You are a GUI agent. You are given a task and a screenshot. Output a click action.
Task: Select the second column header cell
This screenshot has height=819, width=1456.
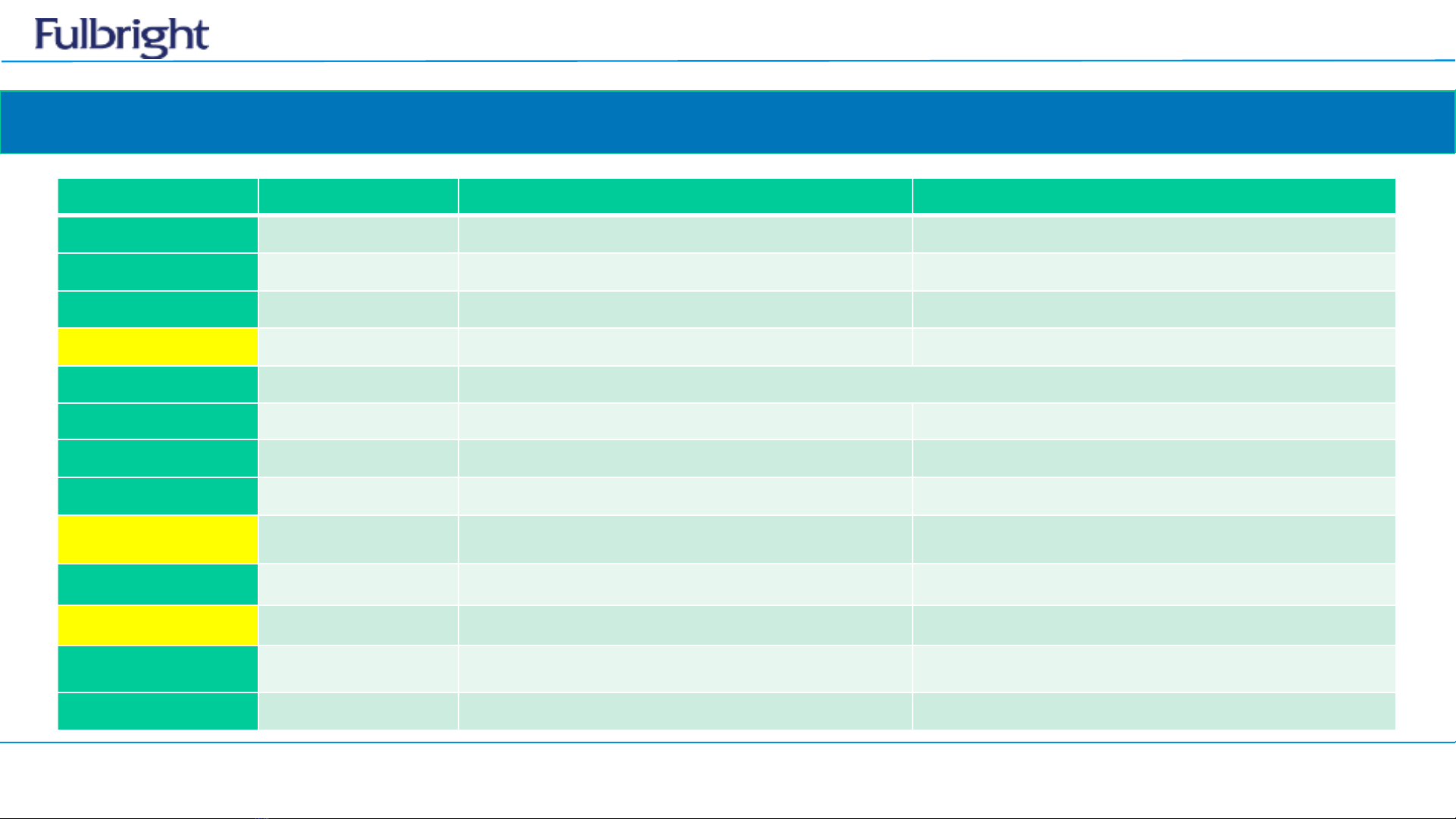(358, 196)
